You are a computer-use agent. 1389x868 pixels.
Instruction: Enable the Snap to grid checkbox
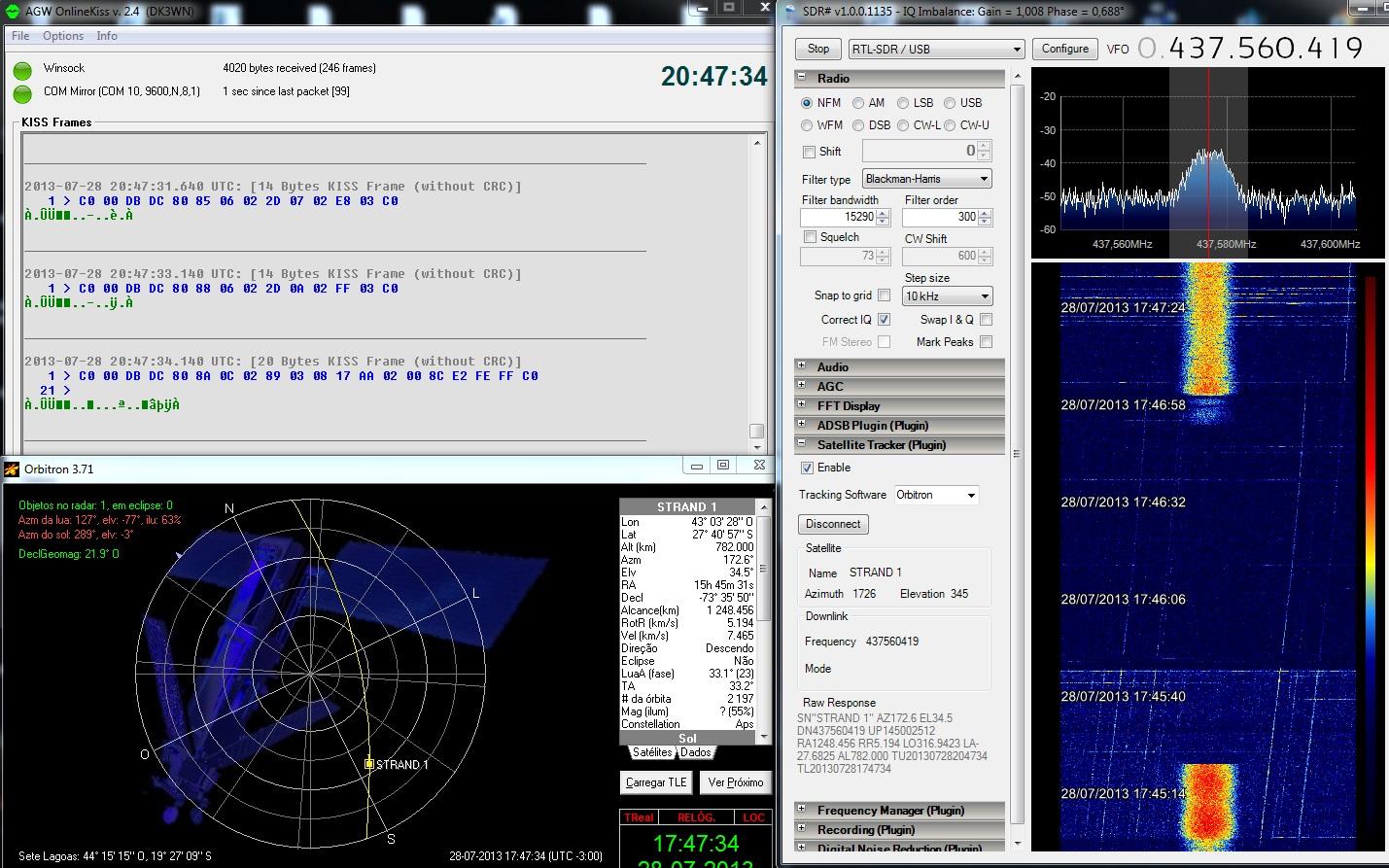tap(884, 295)
